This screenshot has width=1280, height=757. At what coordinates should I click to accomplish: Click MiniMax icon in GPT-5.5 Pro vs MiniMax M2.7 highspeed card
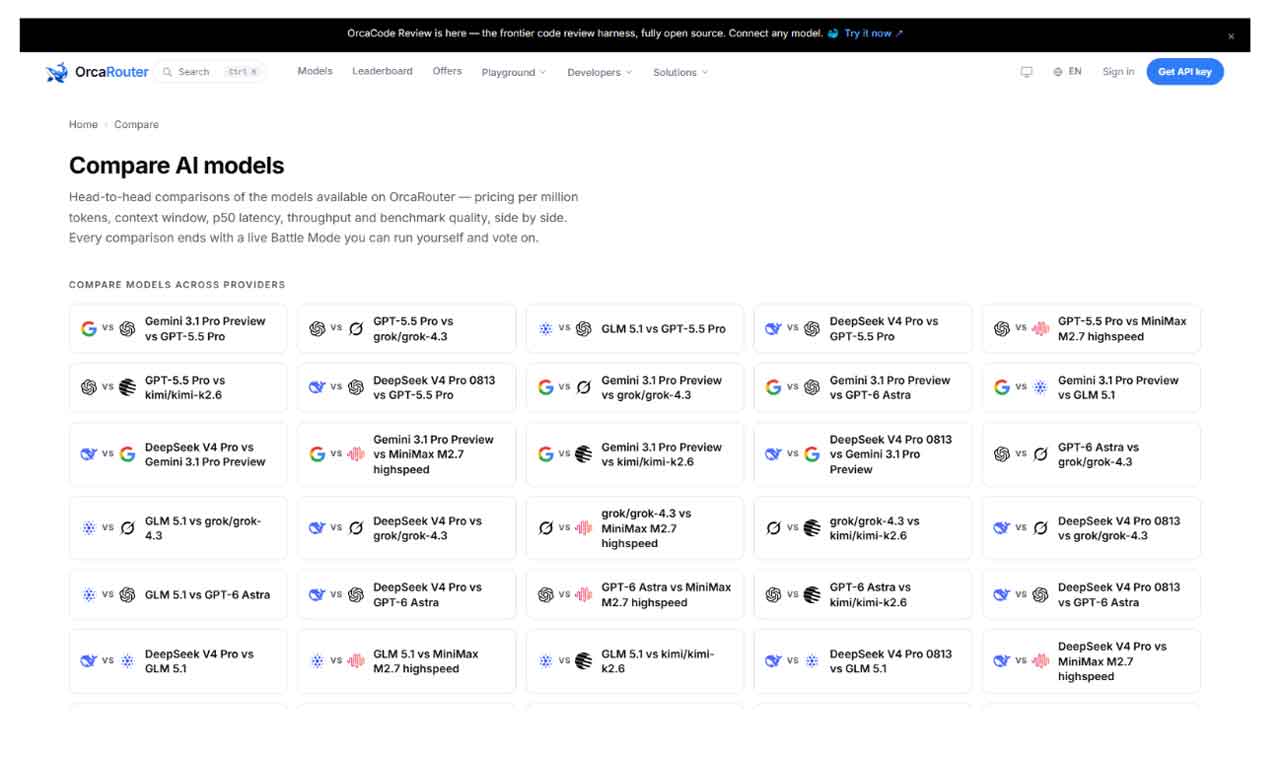coord(1040,328)
